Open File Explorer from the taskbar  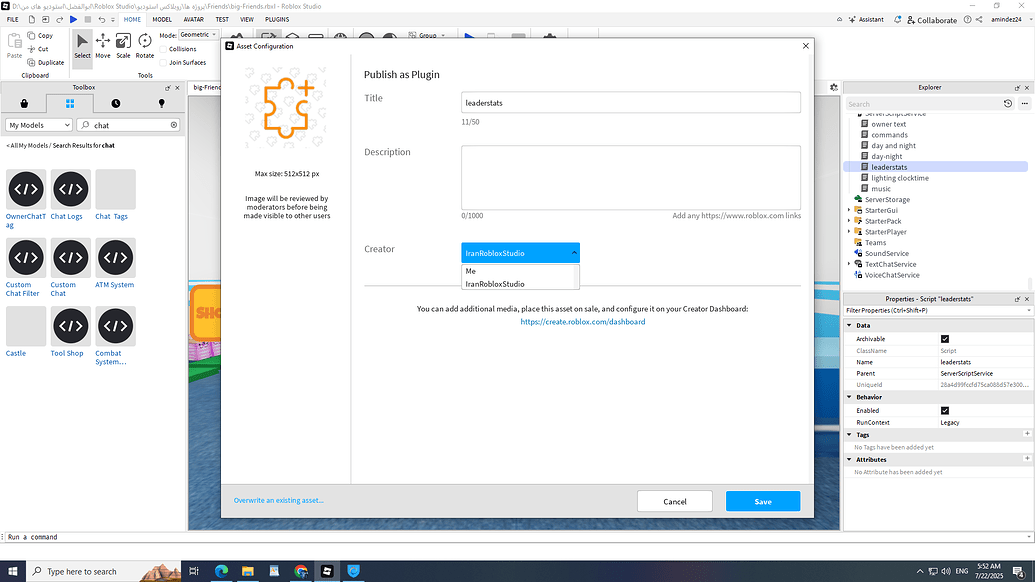tap(248, 571)
